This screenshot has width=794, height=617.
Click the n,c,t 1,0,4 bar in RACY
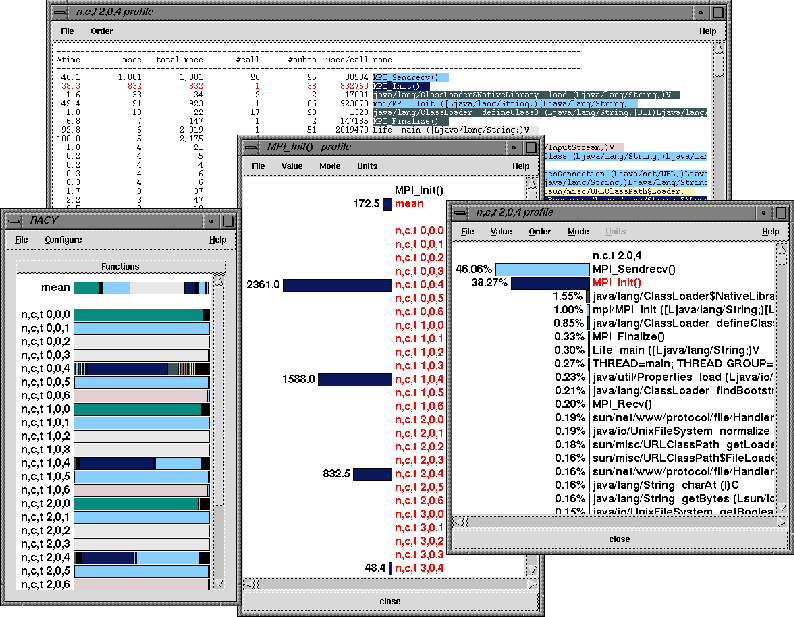[x=140, y=463]
